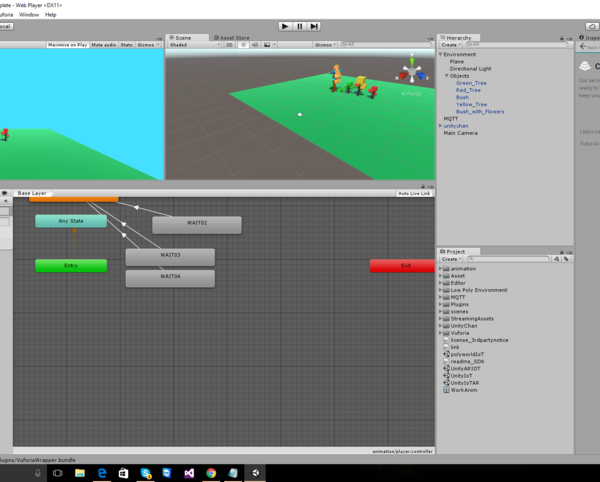Open the Shaded draw mode dropdown
This screenshot has width=600, height=482.
(x=194, y=45)
